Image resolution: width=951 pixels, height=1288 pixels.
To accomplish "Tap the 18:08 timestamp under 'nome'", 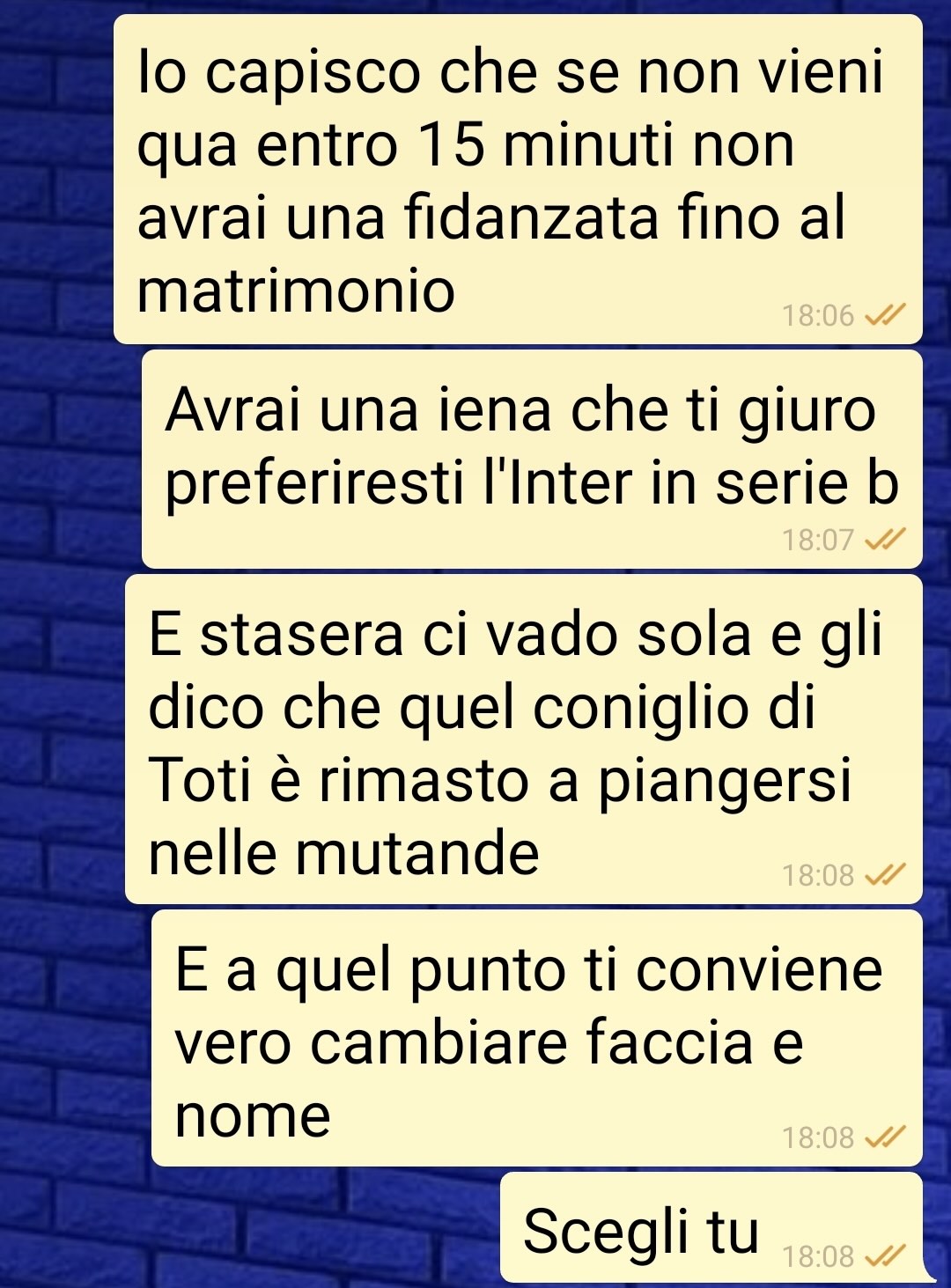I will click(x=818, y=1138).
